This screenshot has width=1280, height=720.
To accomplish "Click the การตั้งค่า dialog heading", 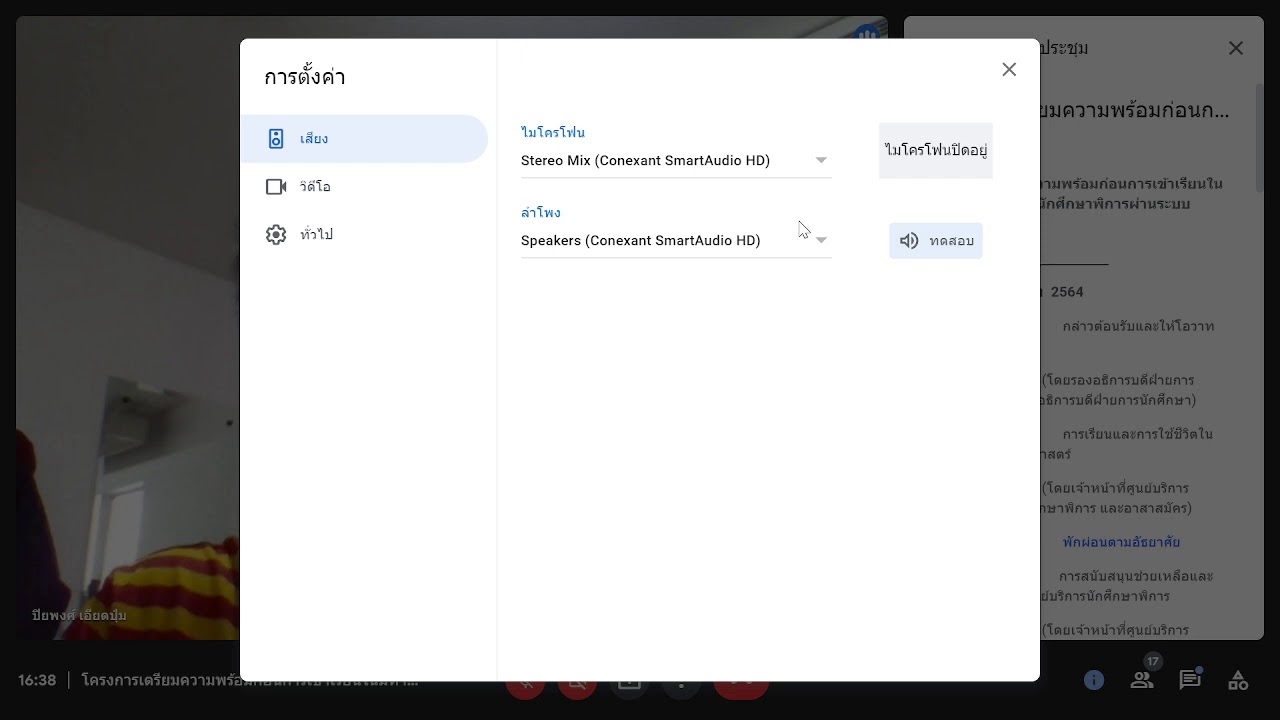I will [x=305, y=77].
